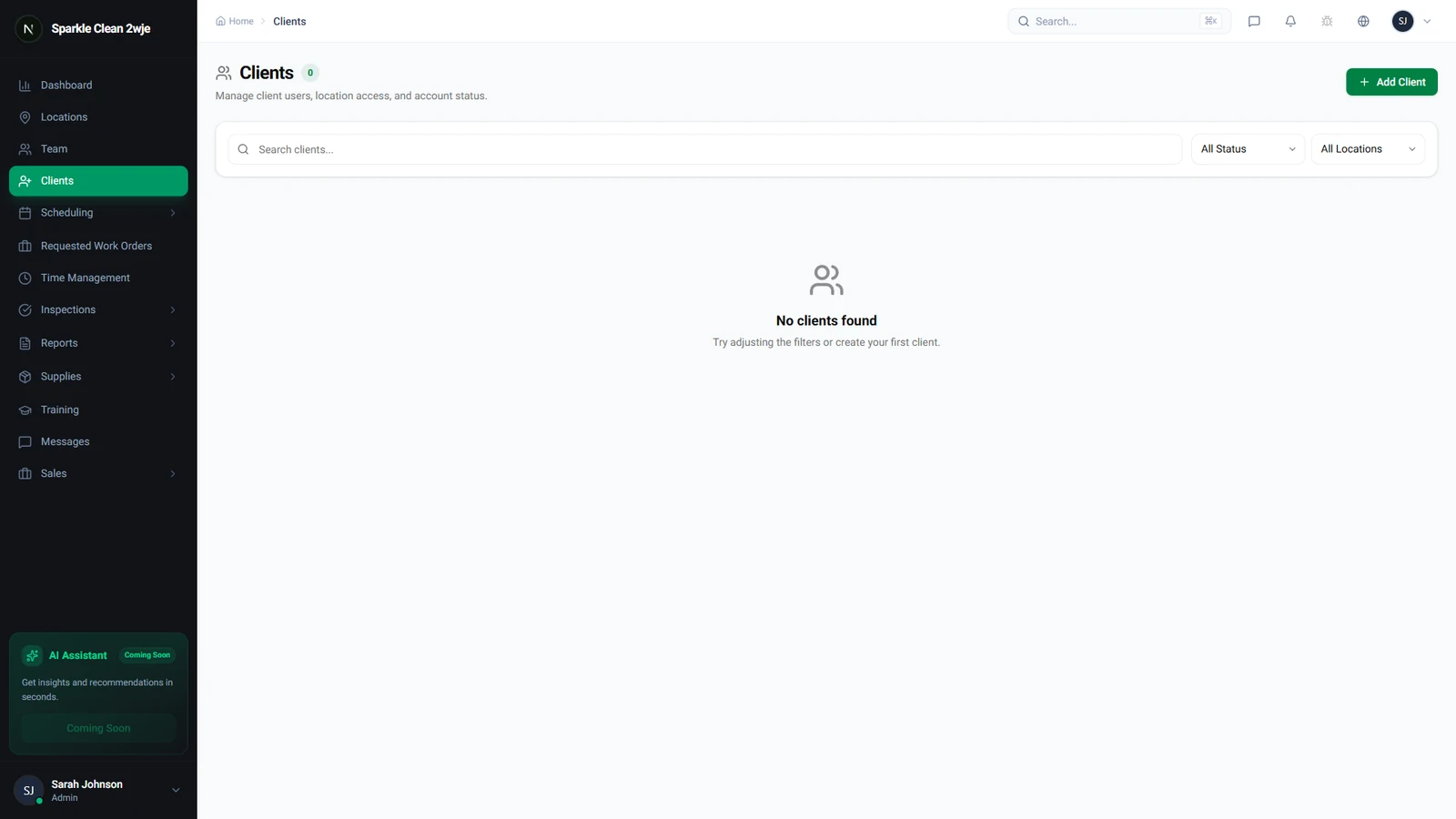This screenshot has height=819, width=1456.
Task: Expand Sarah Johnson user menu chevron
Action: click(x=176, y=791)
